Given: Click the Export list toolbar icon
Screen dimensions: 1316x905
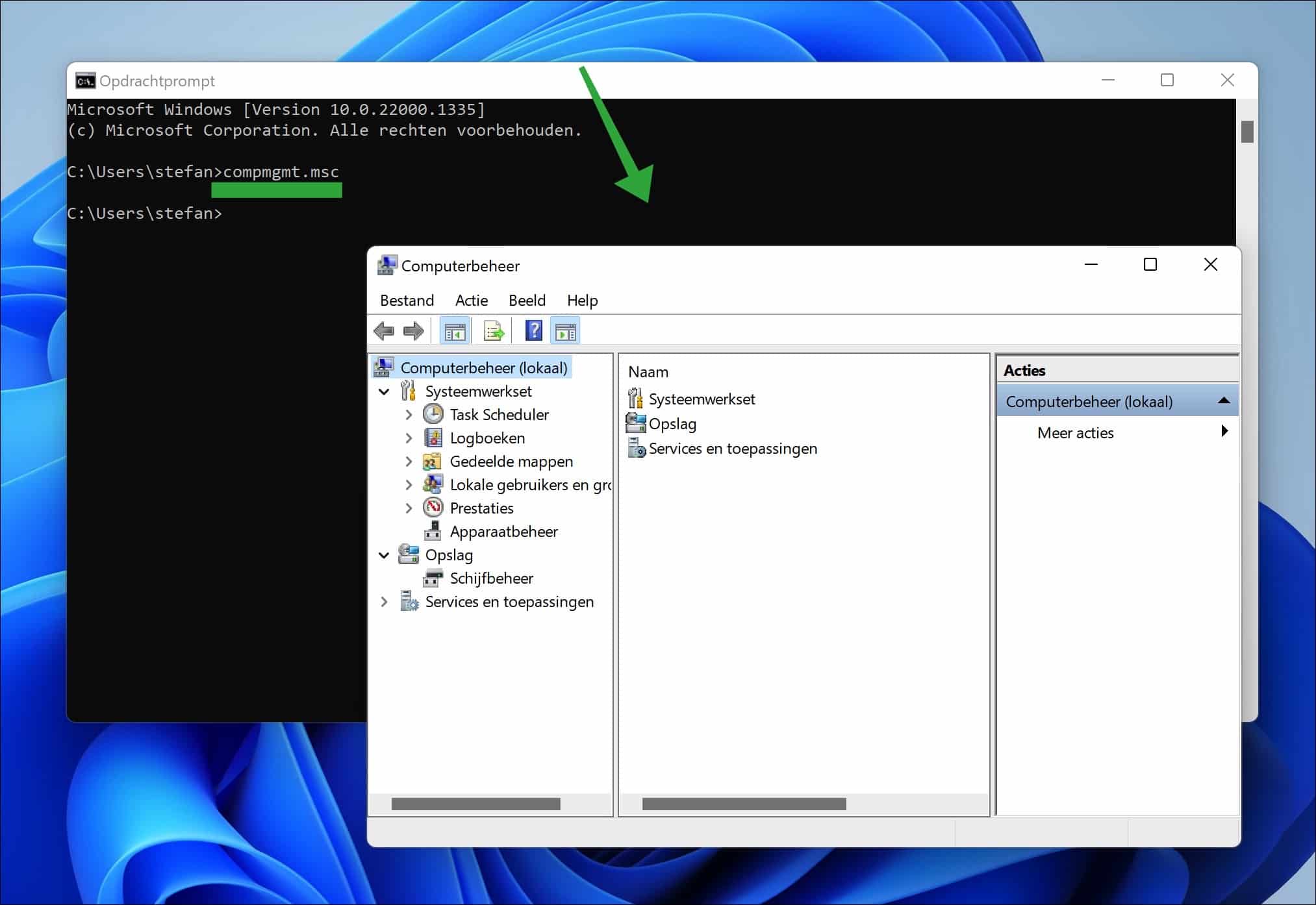Looking at the screenshot, I should pyautogui.click(x=494, y=332).
